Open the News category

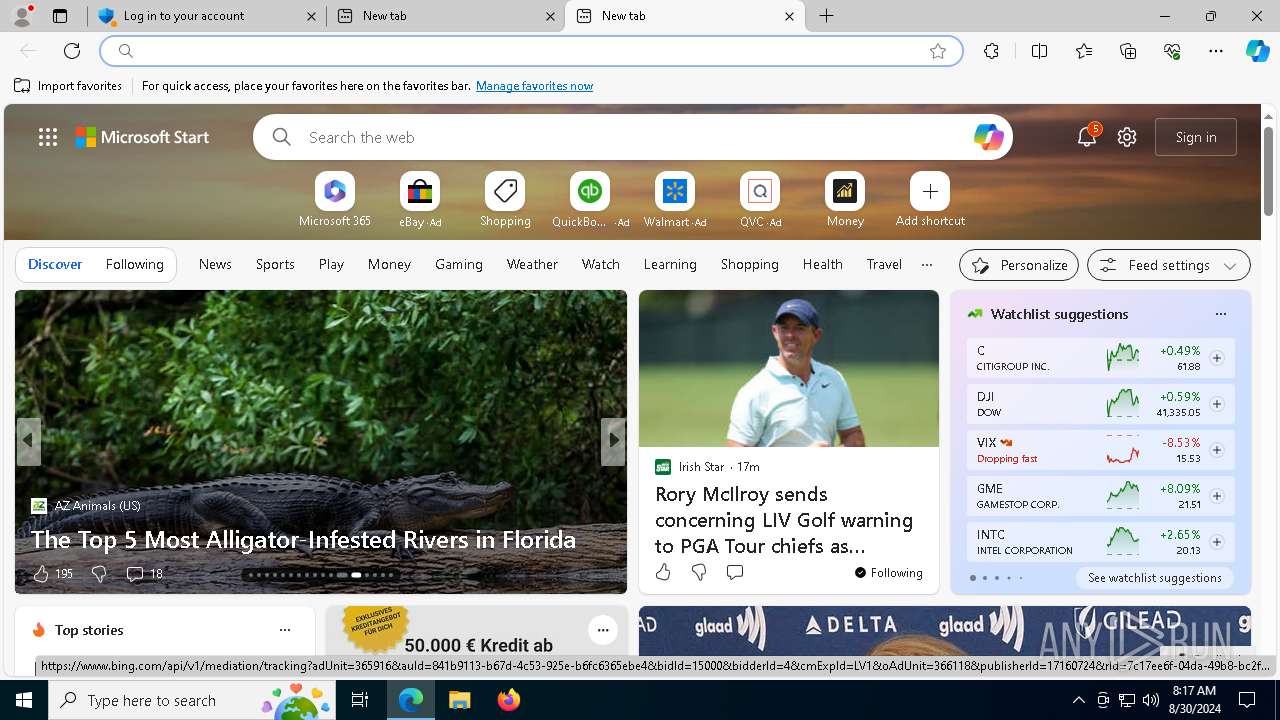pyautogui.click(x=215, y=265)
